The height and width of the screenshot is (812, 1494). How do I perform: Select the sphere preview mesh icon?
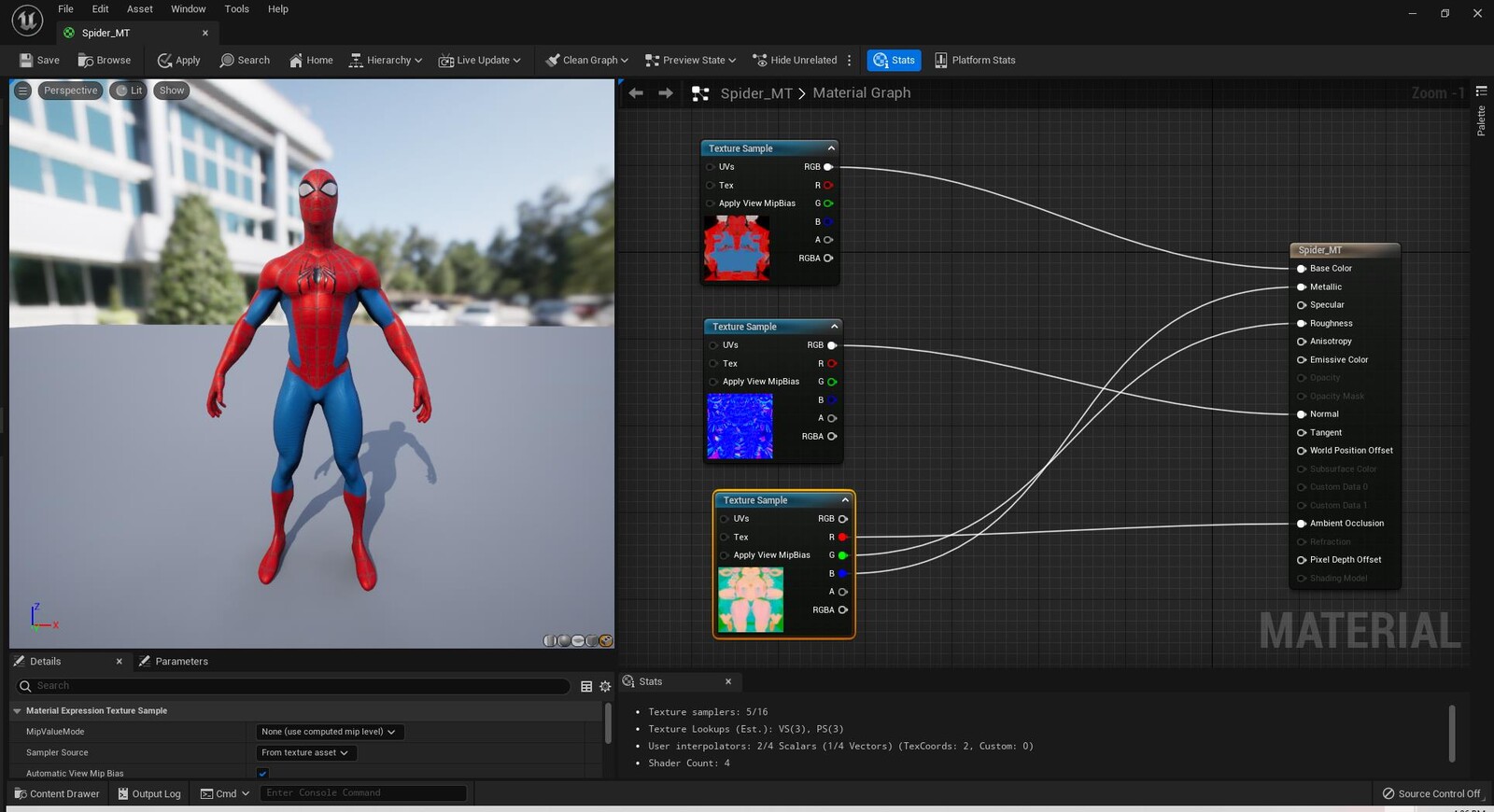pos(563,640)
